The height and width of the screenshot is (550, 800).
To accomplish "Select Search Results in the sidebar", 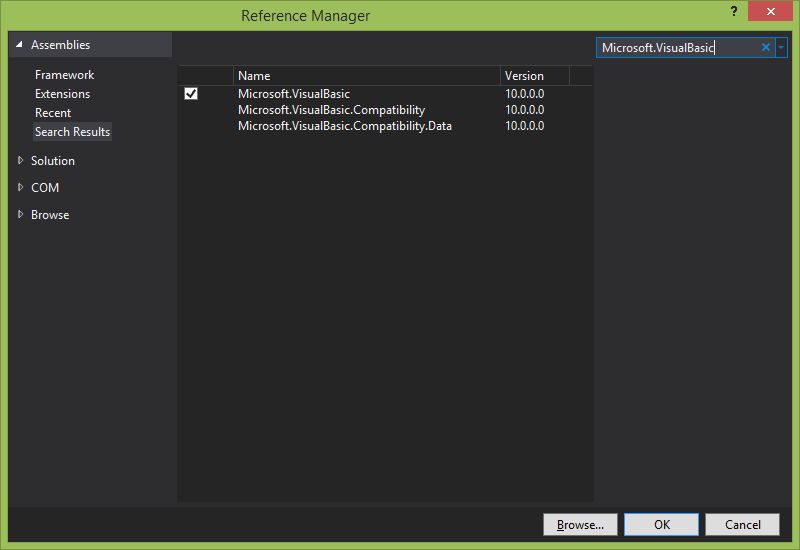I will pyautogui.click(x=72, y=132).
